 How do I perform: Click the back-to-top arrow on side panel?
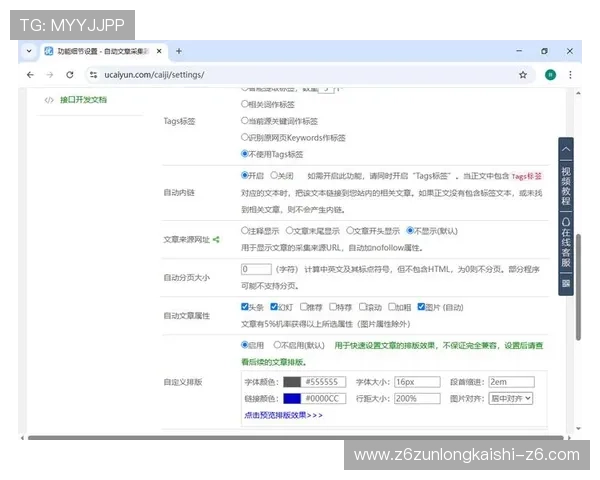(566, 149)
